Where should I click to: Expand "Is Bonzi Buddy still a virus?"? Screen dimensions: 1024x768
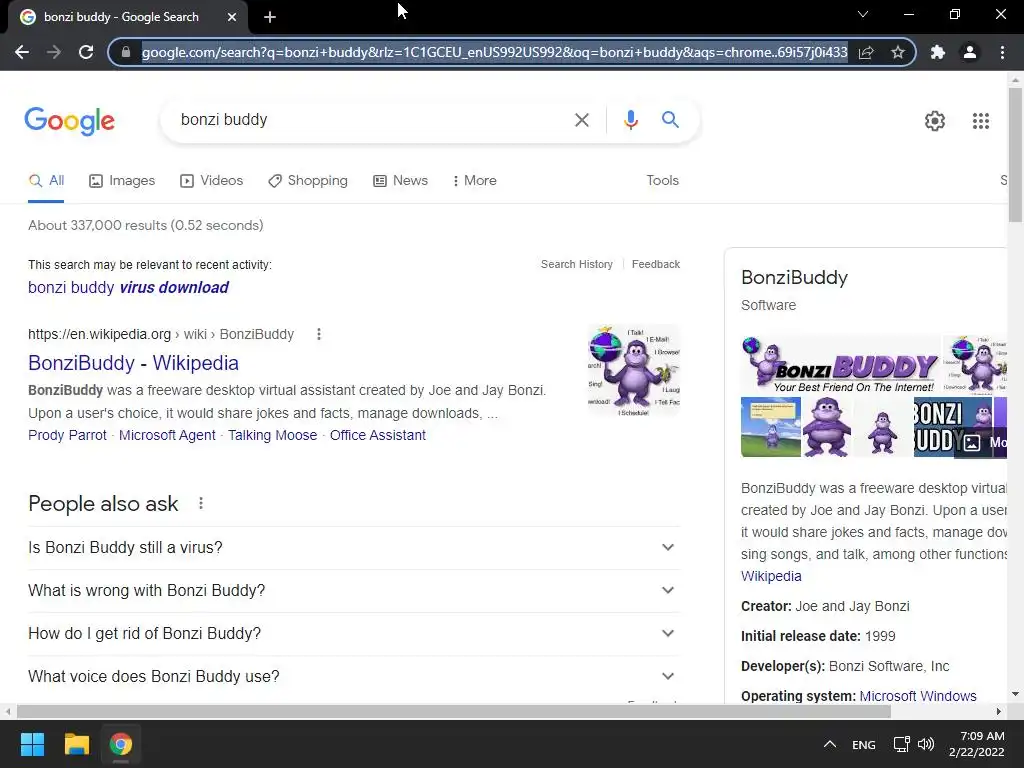click(354, 547)
